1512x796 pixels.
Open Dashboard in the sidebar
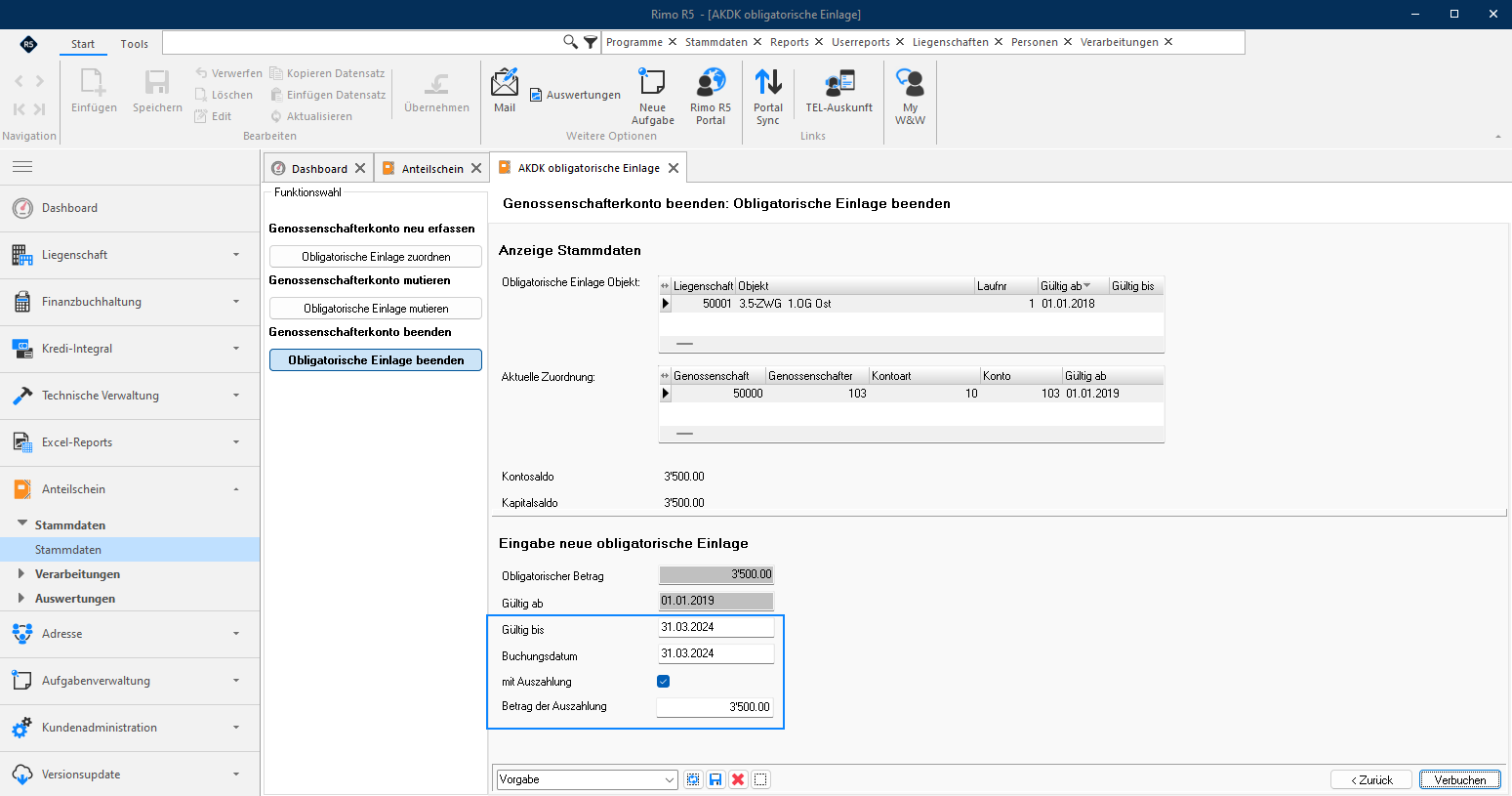click(x=130, y=208)
